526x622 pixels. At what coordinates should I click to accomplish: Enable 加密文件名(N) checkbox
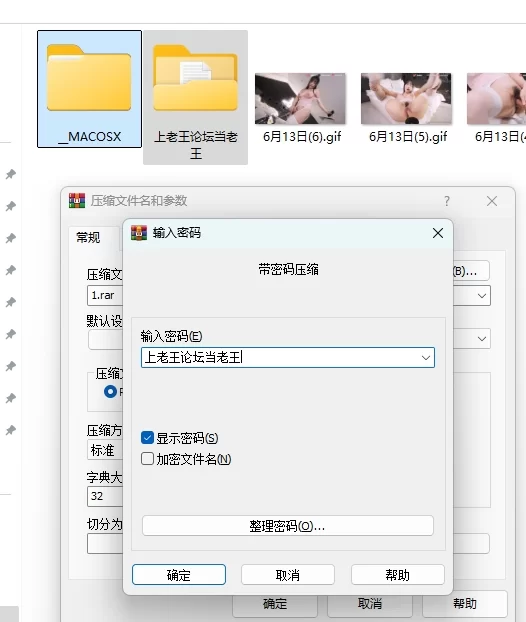coord(147,459)
